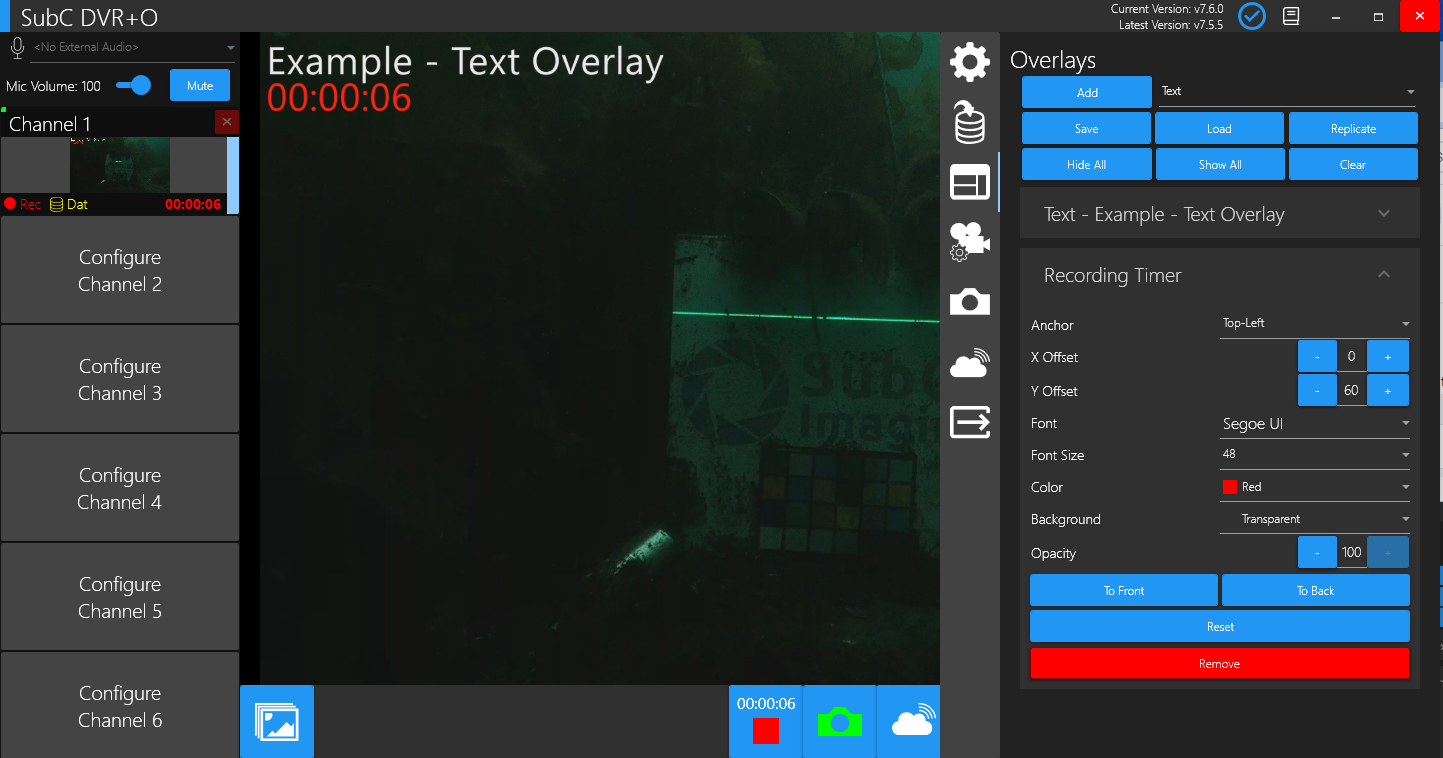The height and width of the screenshot is (758, 1443).
Task: Open the video camera settings panel
Action: click(969, 241)
